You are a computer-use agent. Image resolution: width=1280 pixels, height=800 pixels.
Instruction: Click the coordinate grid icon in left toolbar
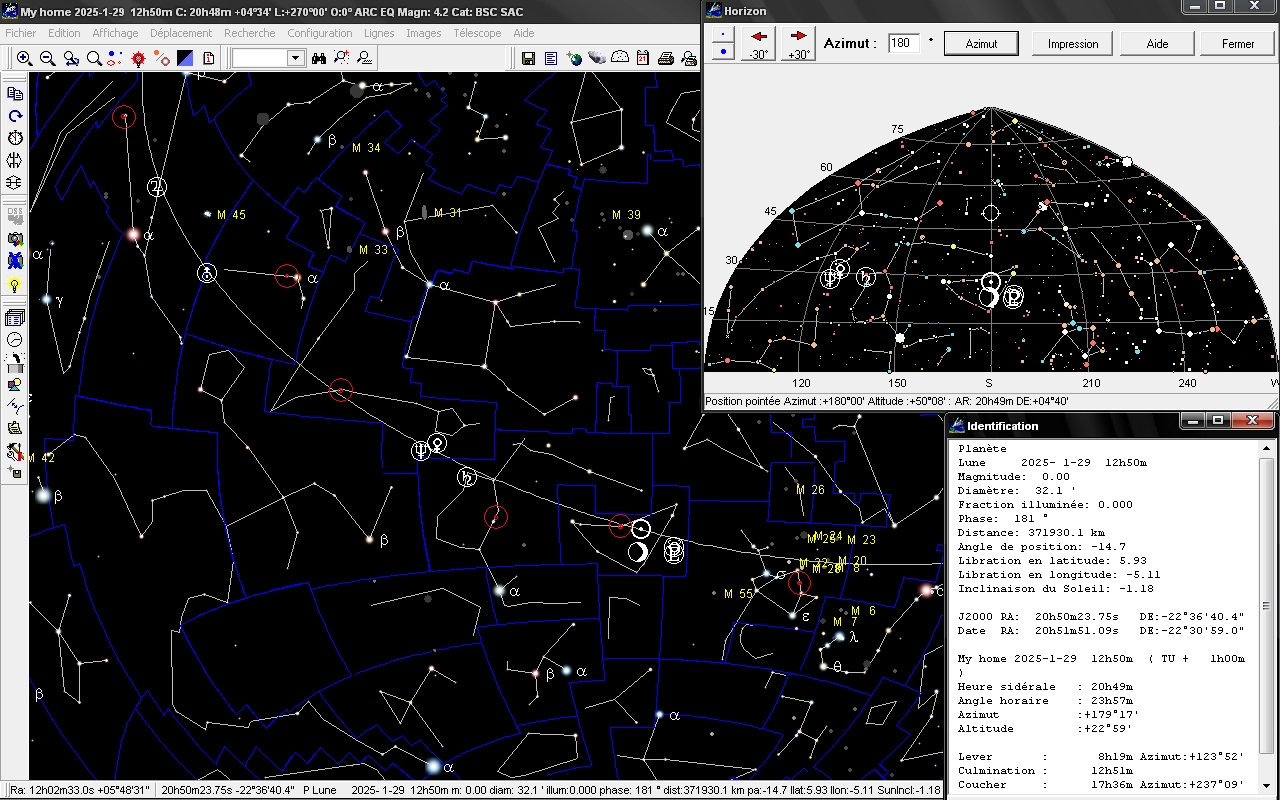pos(15,182)
